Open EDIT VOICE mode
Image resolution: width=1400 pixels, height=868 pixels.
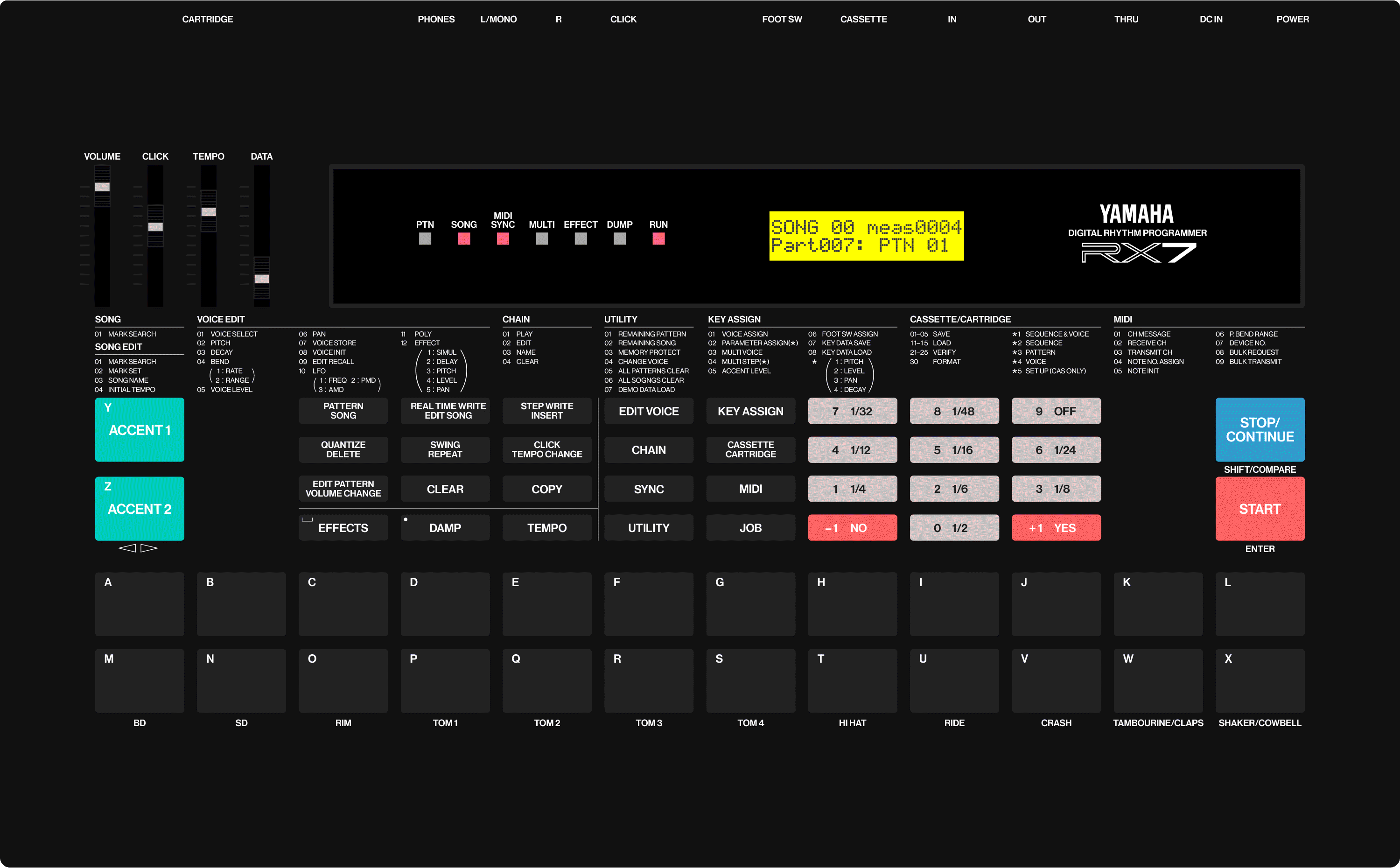(649, 411)
